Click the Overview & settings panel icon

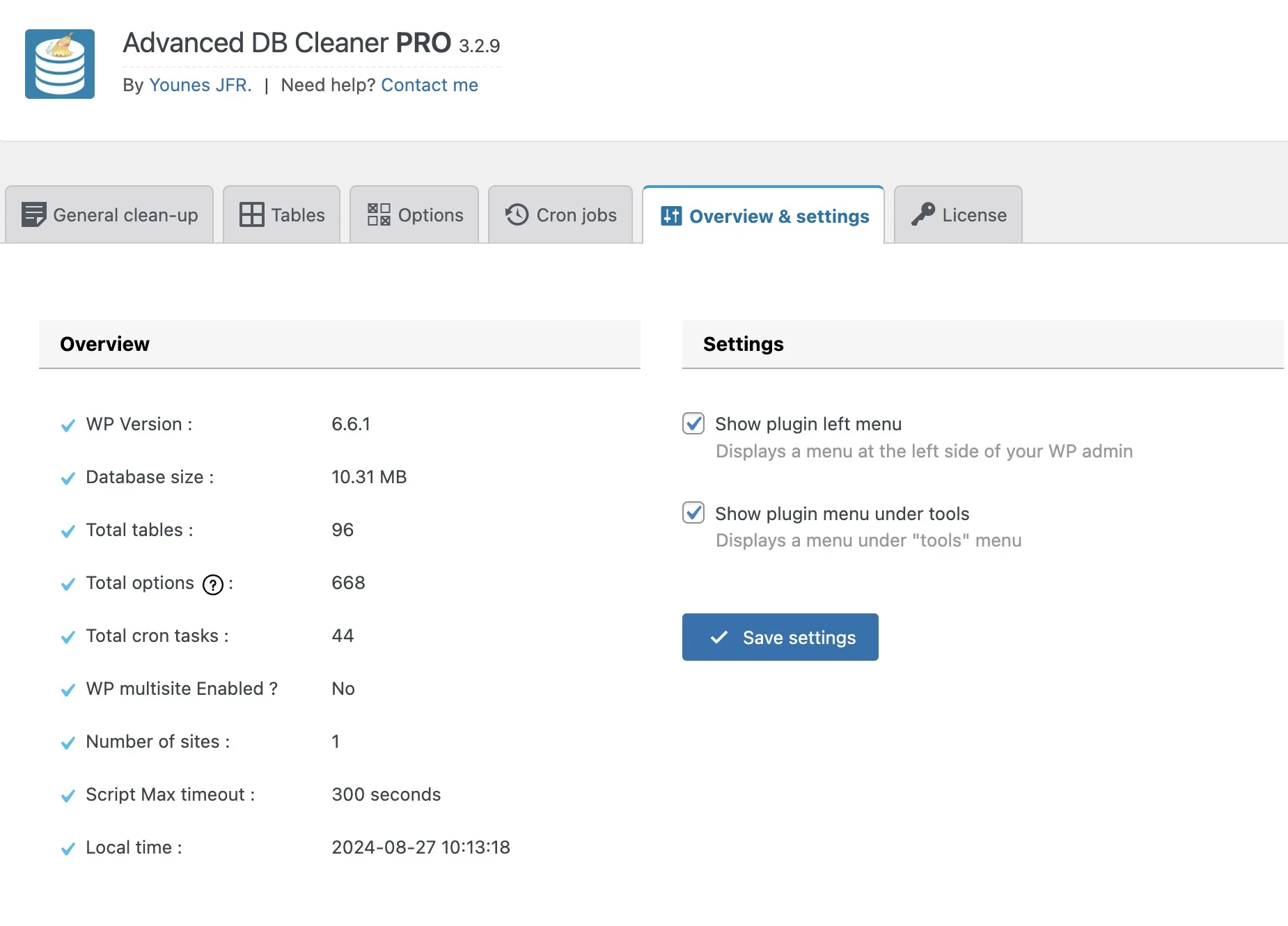point(670,216)
